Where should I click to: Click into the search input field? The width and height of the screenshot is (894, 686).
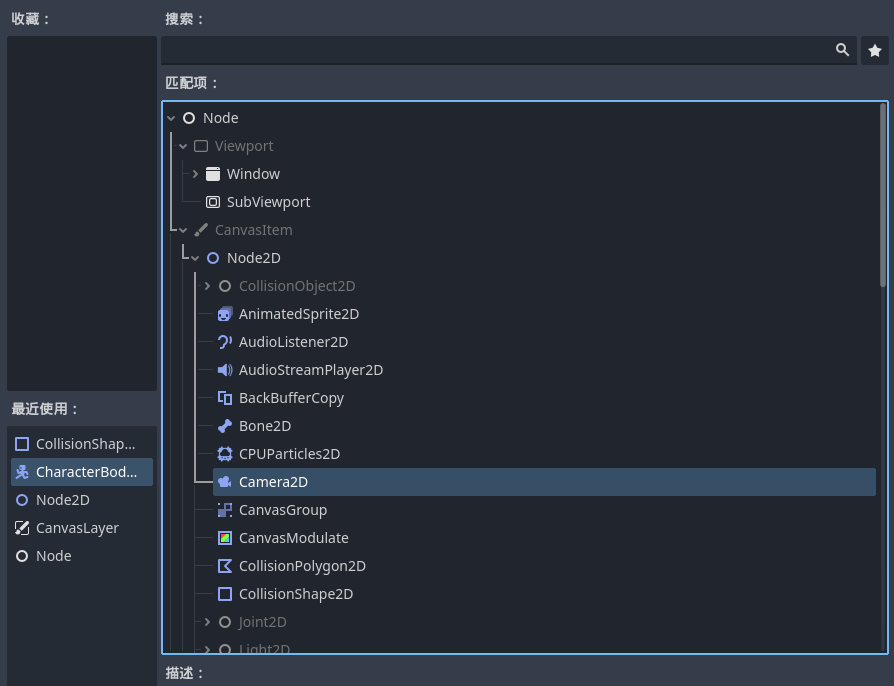click(x=495, y=50)
